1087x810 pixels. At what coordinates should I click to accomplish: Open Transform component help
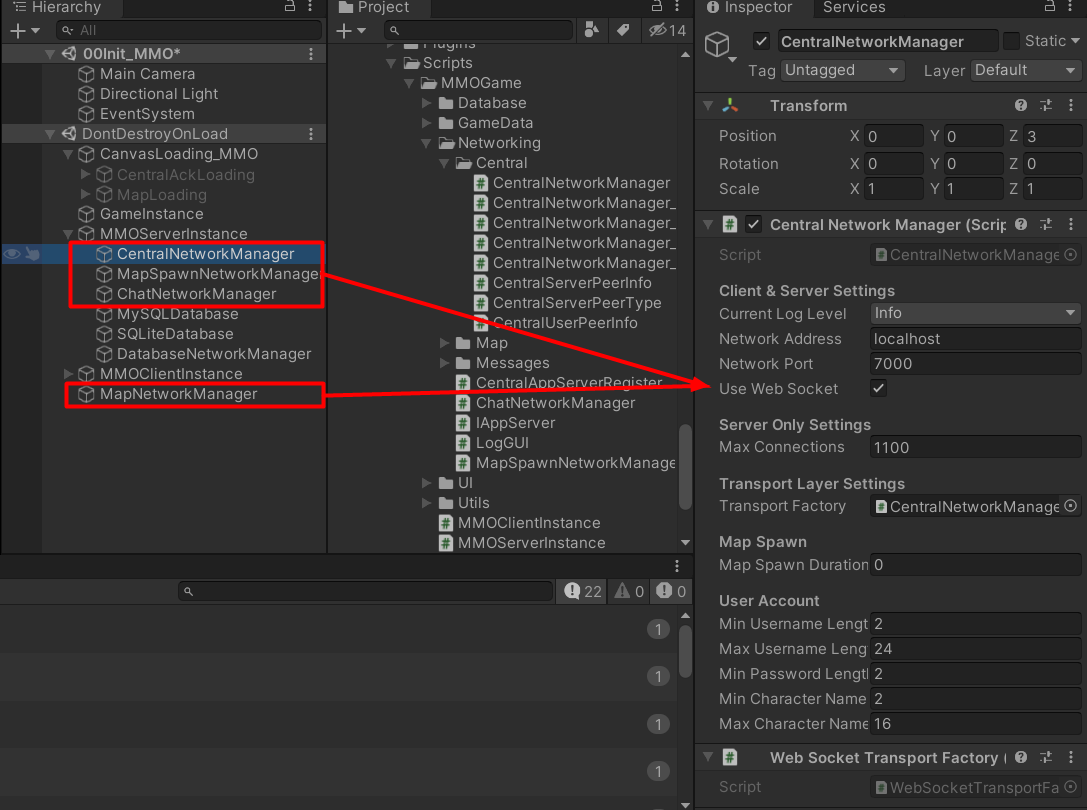click(1020, 105)
